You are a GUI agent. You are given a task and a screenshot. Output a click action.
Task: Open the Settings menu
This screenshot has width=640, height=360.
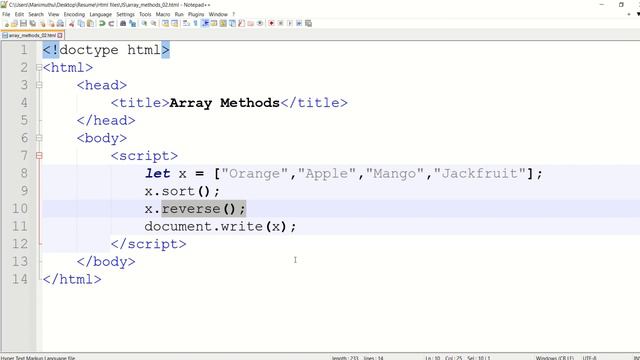(125, 14)
